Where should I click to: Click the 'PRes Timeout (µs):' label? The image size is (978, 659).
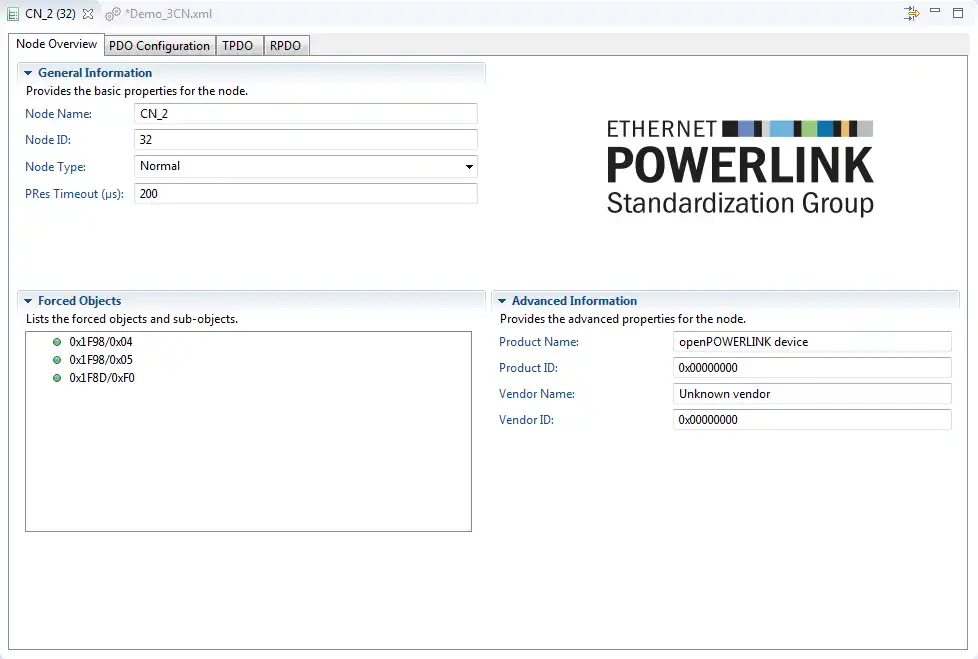74,194
